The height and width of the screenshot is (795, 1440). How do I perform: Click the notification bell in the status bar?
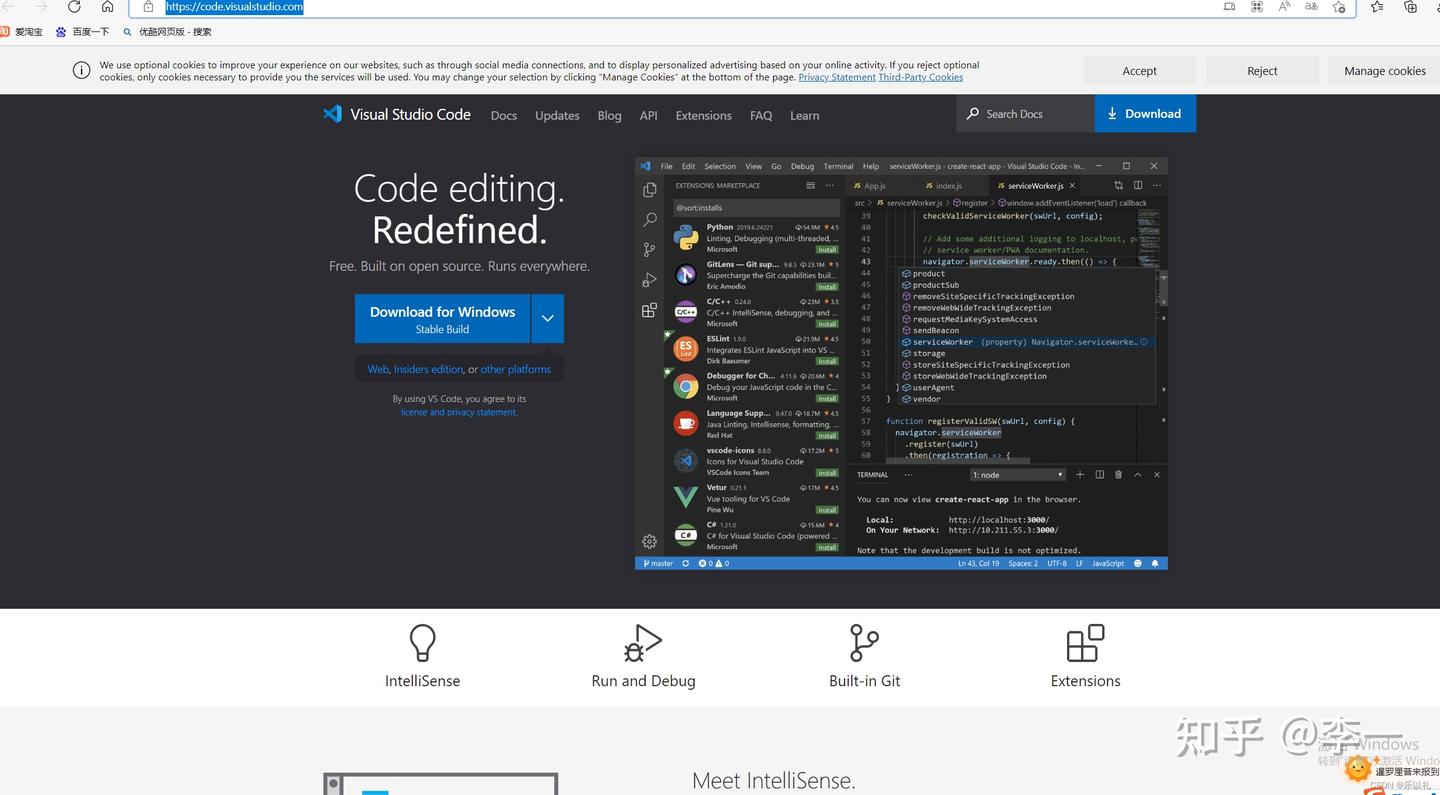(1154, 563)
